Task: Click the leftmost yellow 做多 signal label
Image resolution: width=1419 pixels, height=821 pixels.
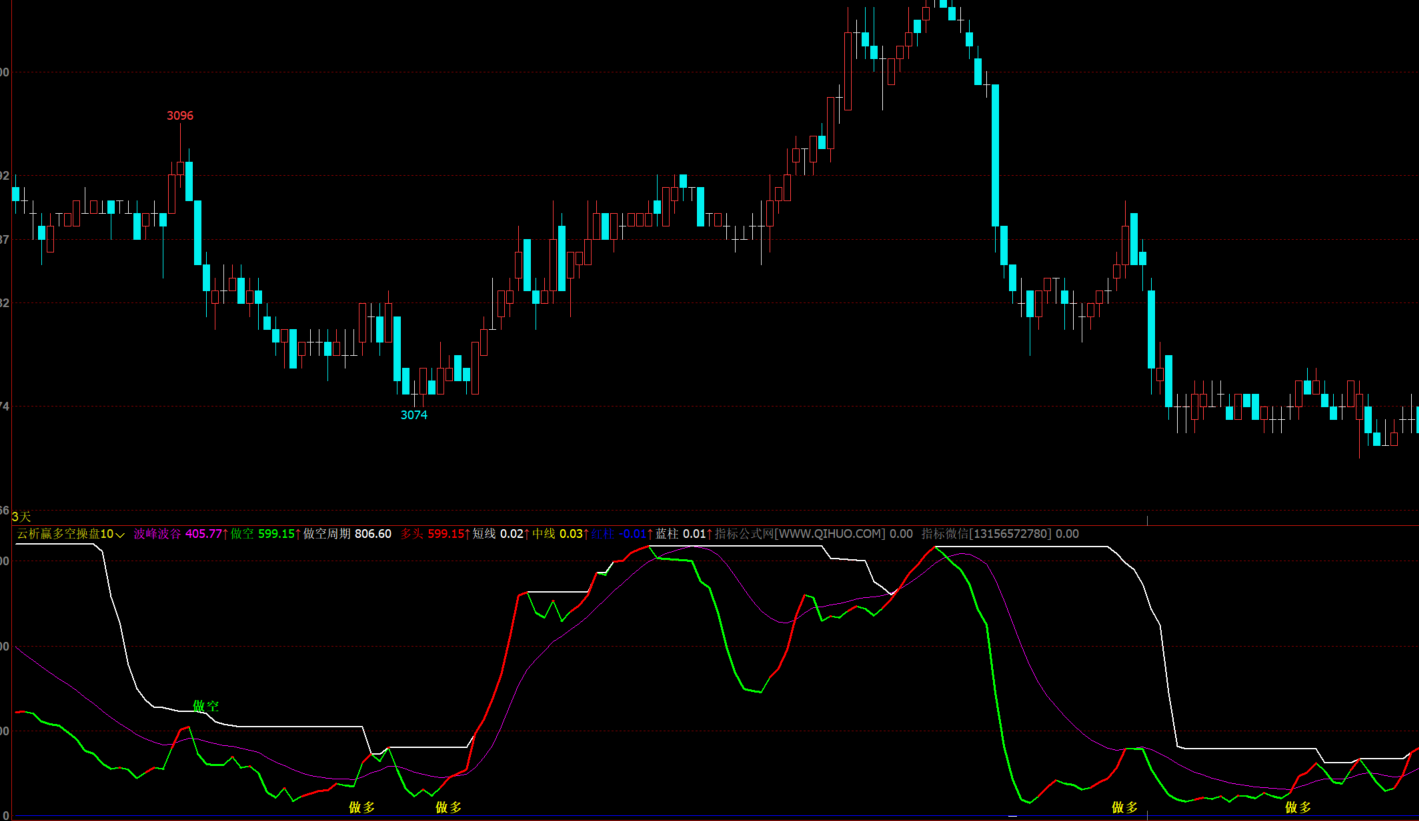Action: tap(362, 807)
